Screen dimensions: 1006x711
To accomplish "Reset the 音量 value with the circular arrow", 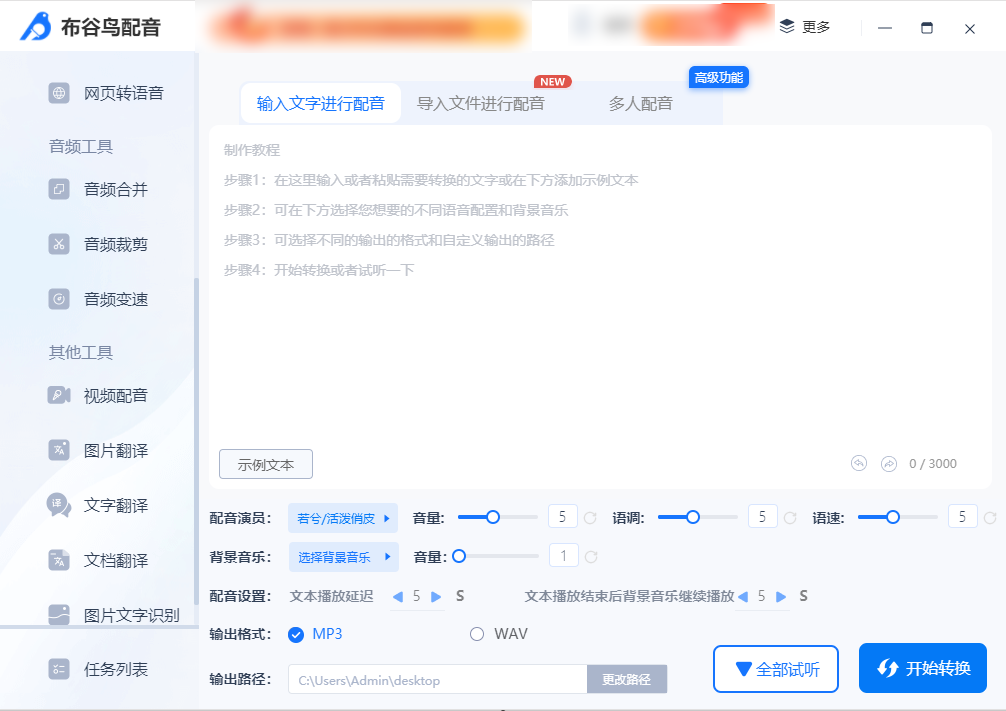I will coord(589,516).
